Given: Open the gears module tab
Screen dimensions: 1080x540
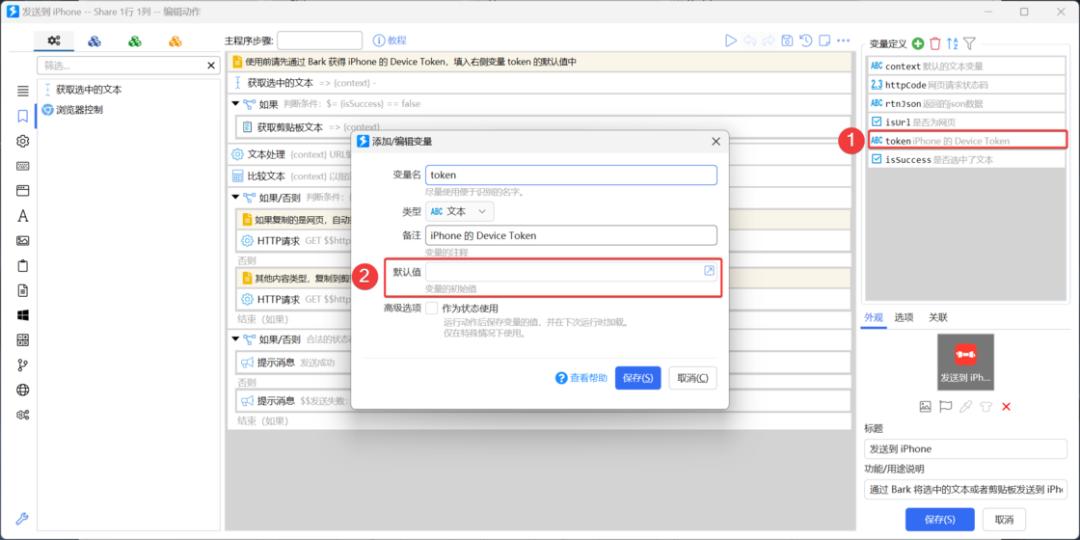Looking at the screenshot, I should click(x=54, y=41).
